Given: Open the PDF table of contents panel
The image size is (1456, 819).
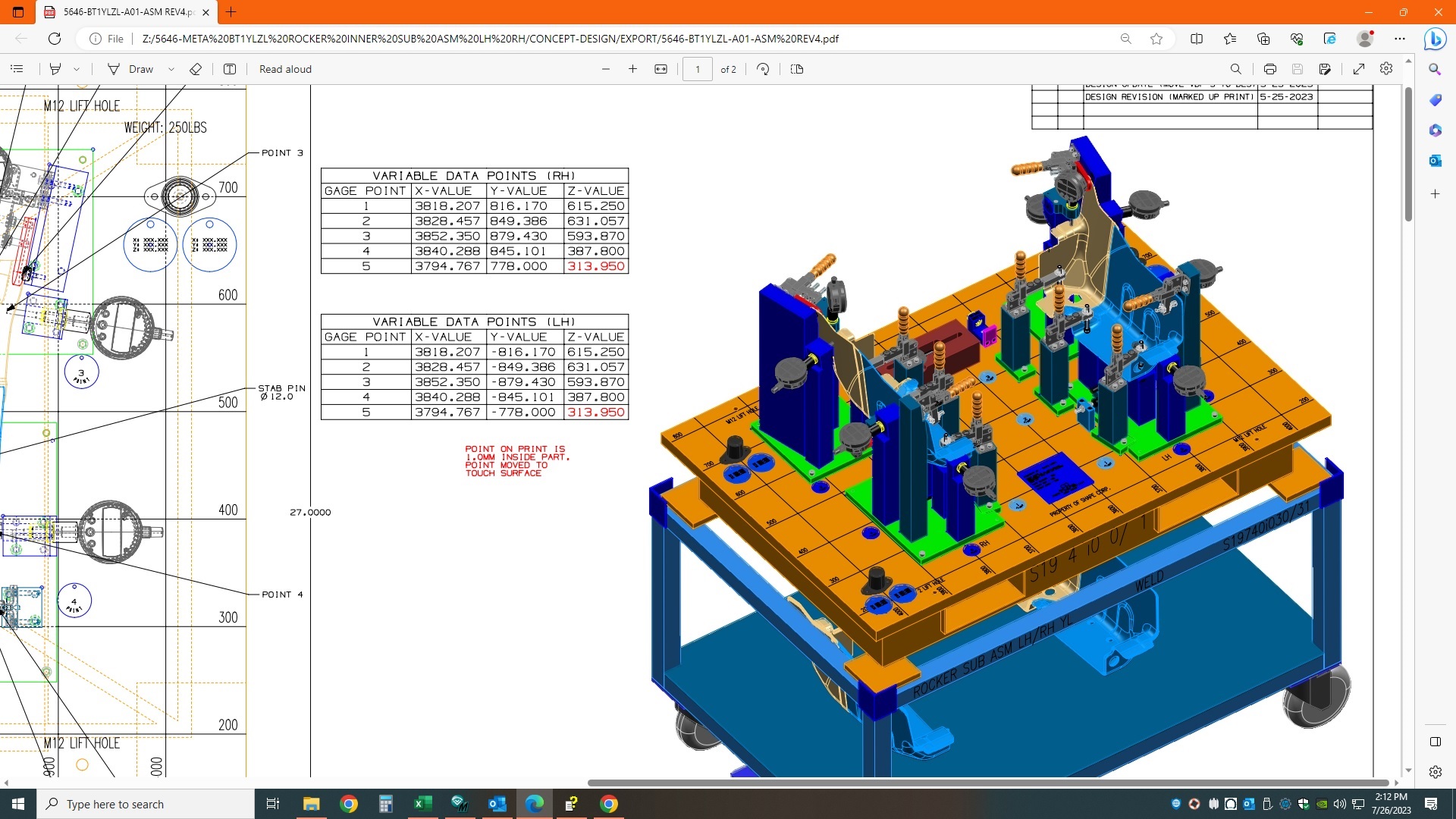Looking at the screenshot, I should [17, 69].
